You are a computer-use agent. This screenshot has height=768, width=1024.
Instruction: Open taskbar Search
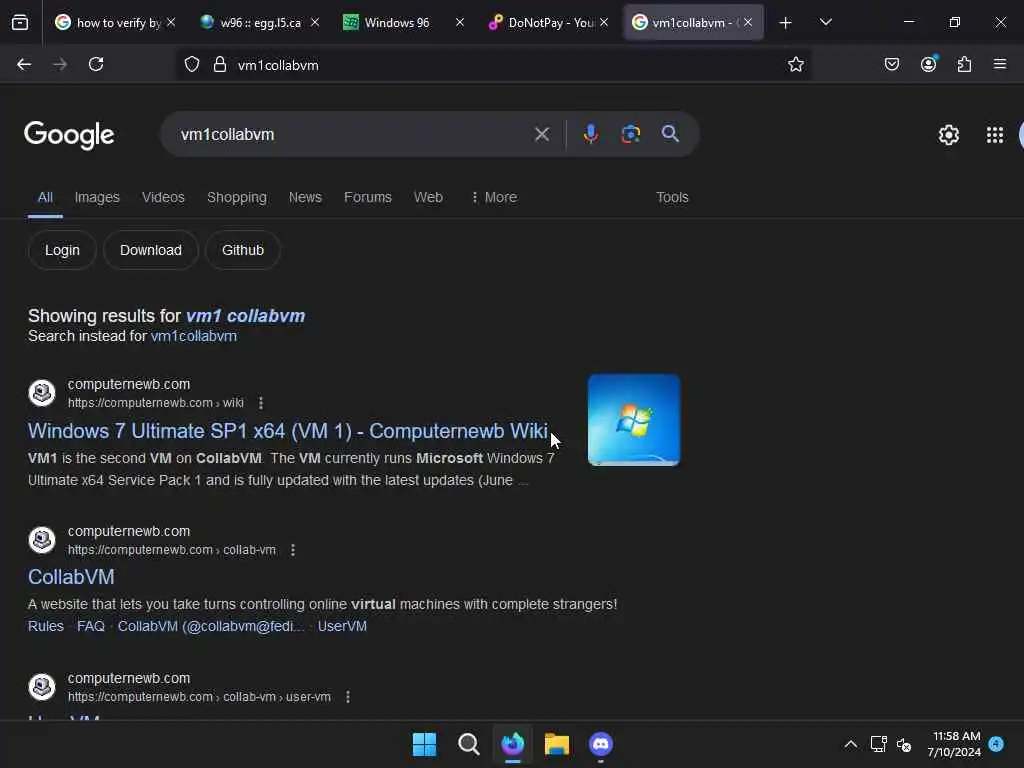[x=468, y=744]
